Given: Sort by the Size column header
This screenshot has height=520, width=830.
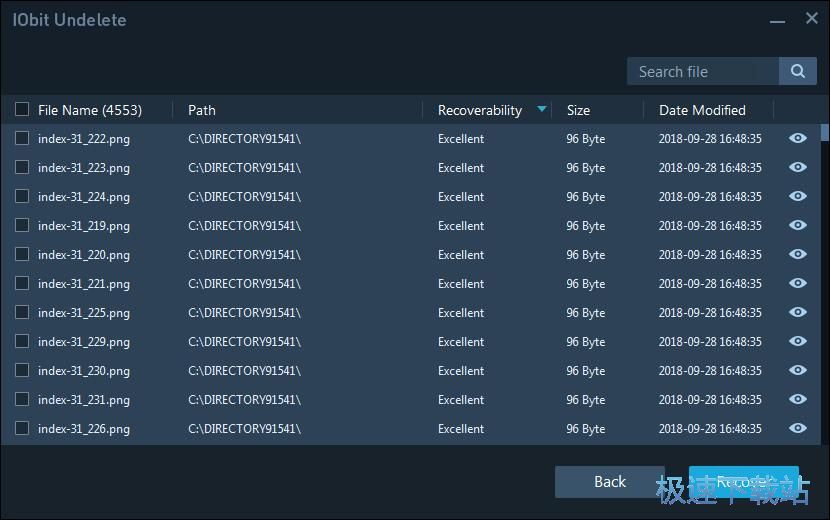Looking at the screenshot, I should (578, 110).
